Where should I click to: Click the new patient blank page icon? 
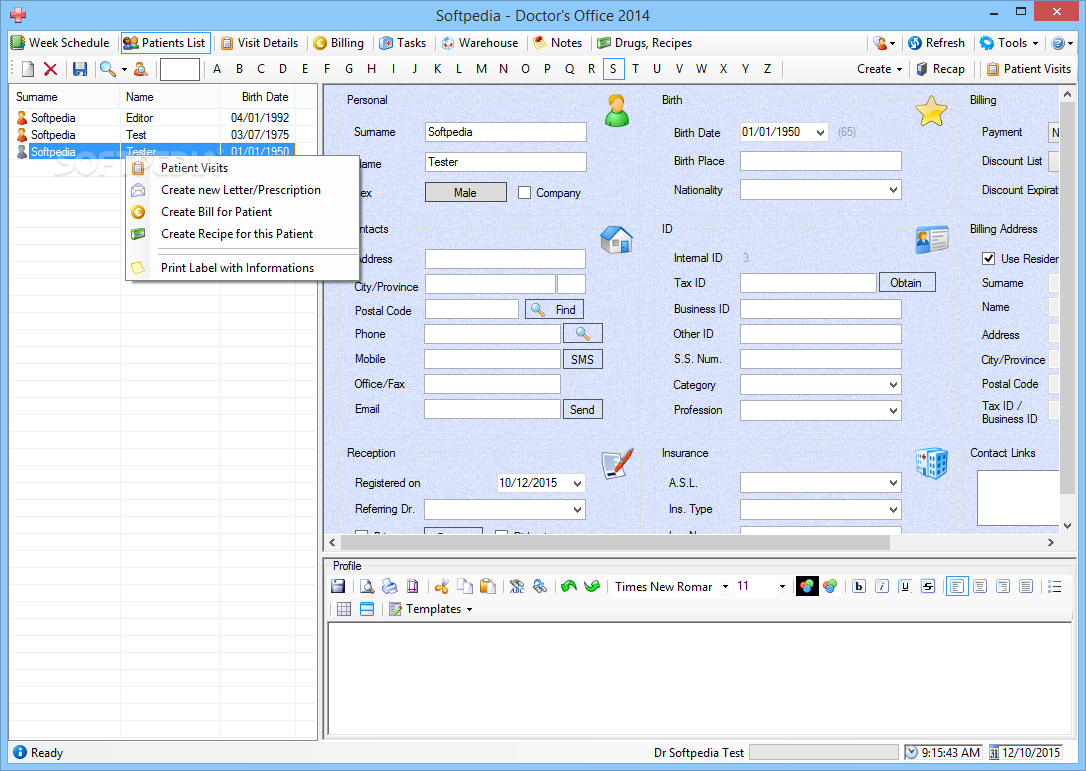pos(28,69)
